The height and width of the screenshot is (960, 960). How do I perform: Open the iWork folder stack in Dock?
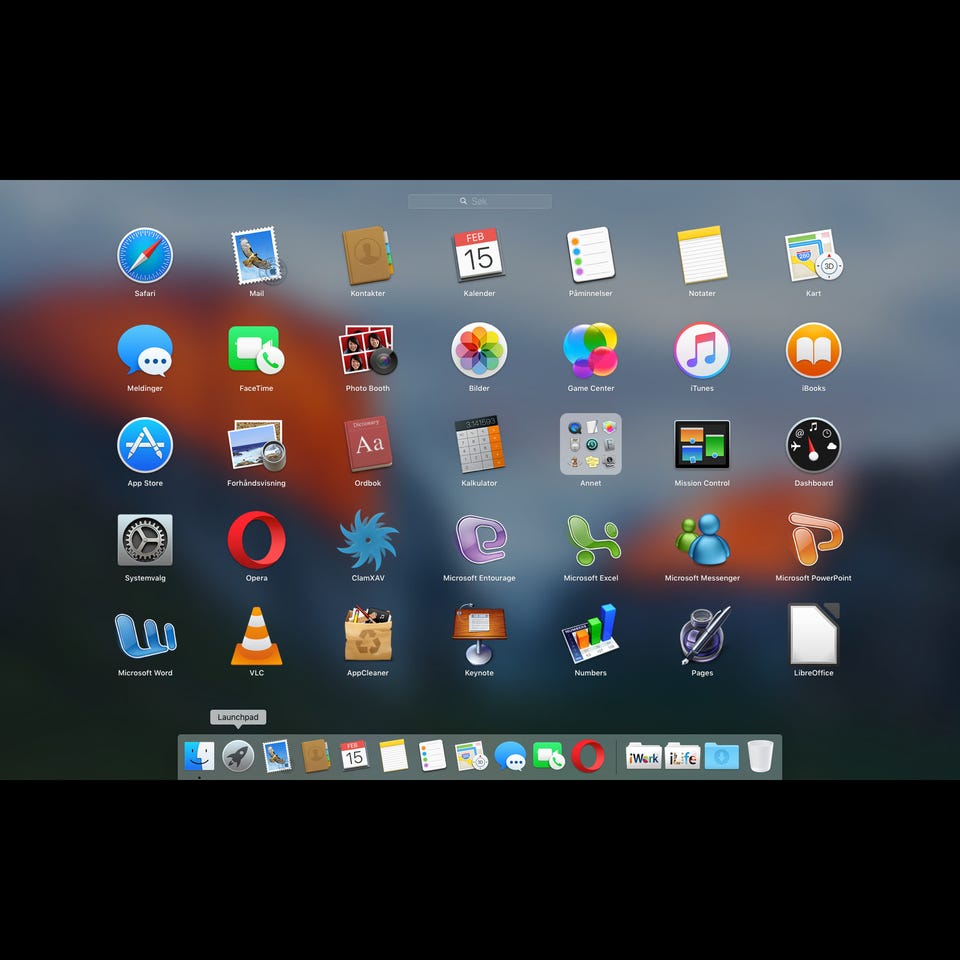click(x=643, y=756)
